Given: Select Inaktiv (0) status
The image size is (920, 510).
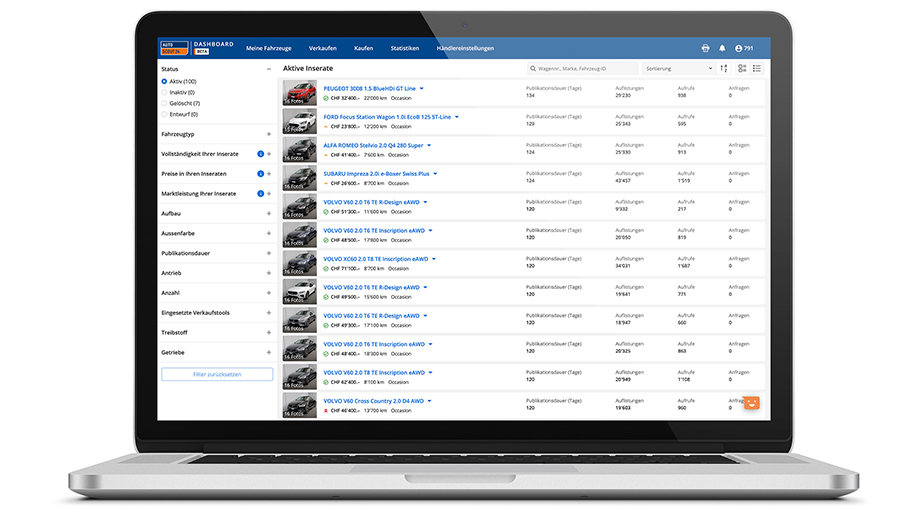Looking at the screenshot, I should point(164,92).
